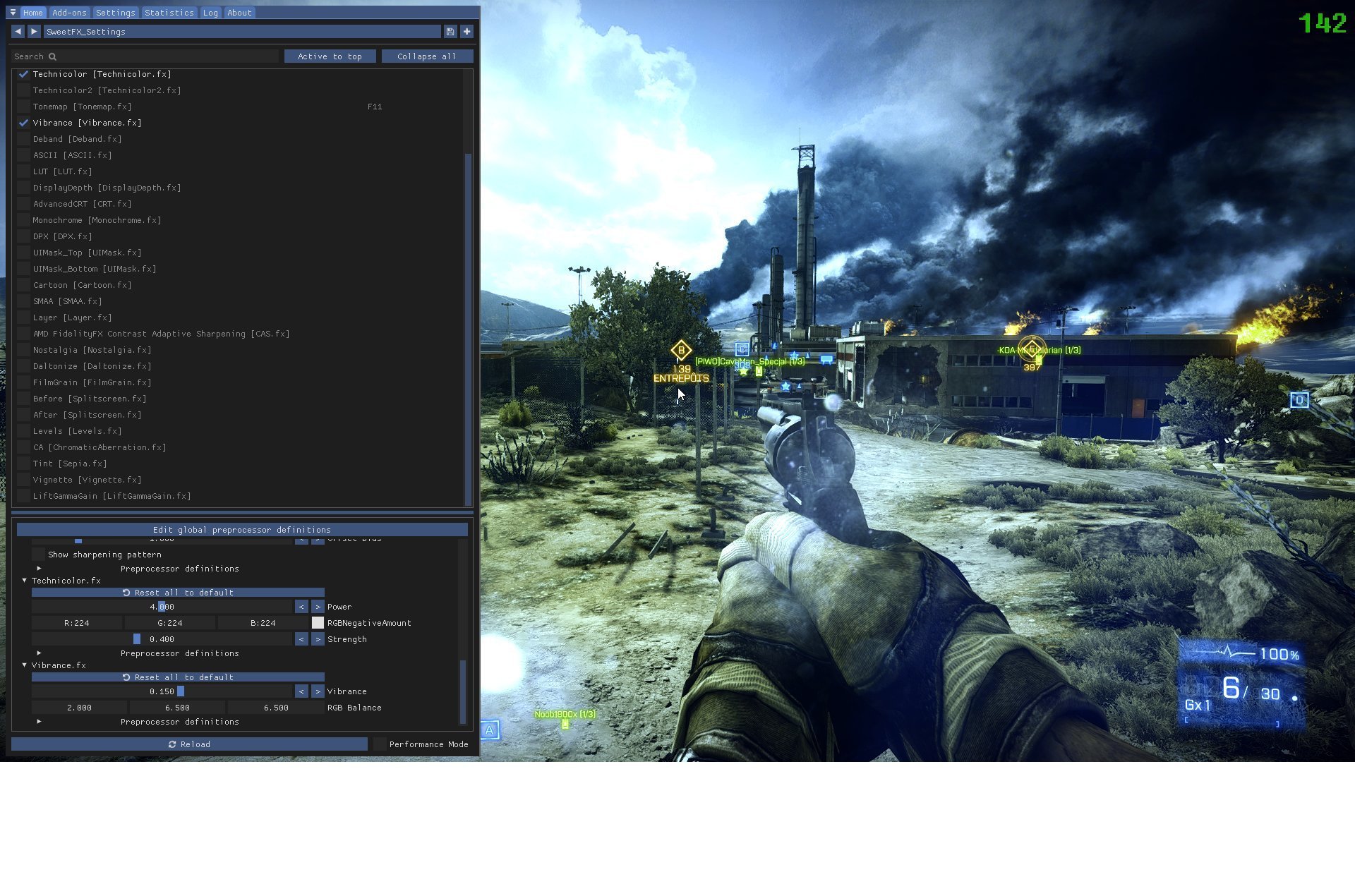The image size is (1355, 896).
Task: Increase Vibrance value with the > button
Action: coord(318,691)
